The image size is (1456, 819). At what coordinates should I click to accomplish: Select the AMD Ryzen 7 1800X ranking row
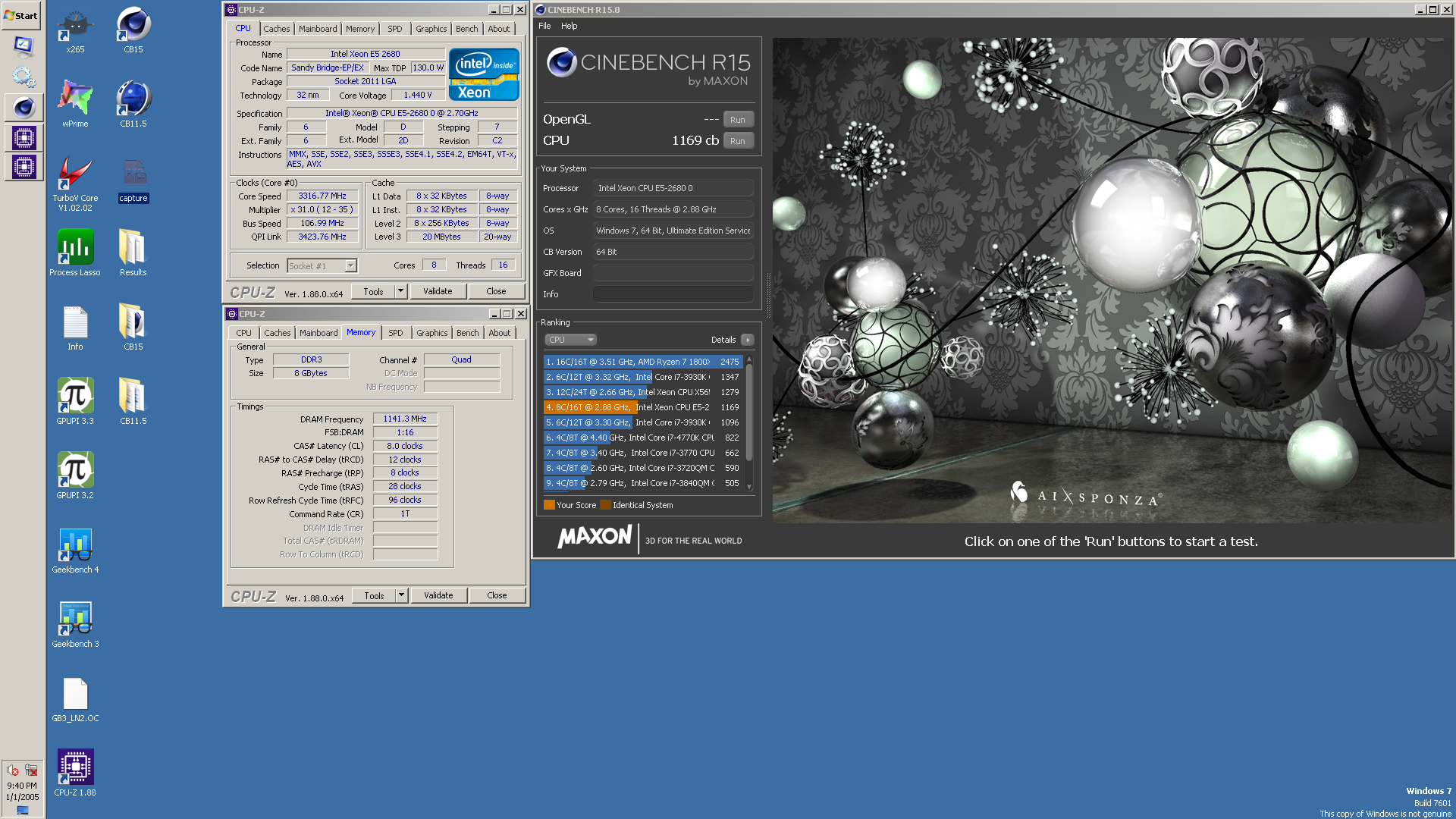click(x=642, y=362)
